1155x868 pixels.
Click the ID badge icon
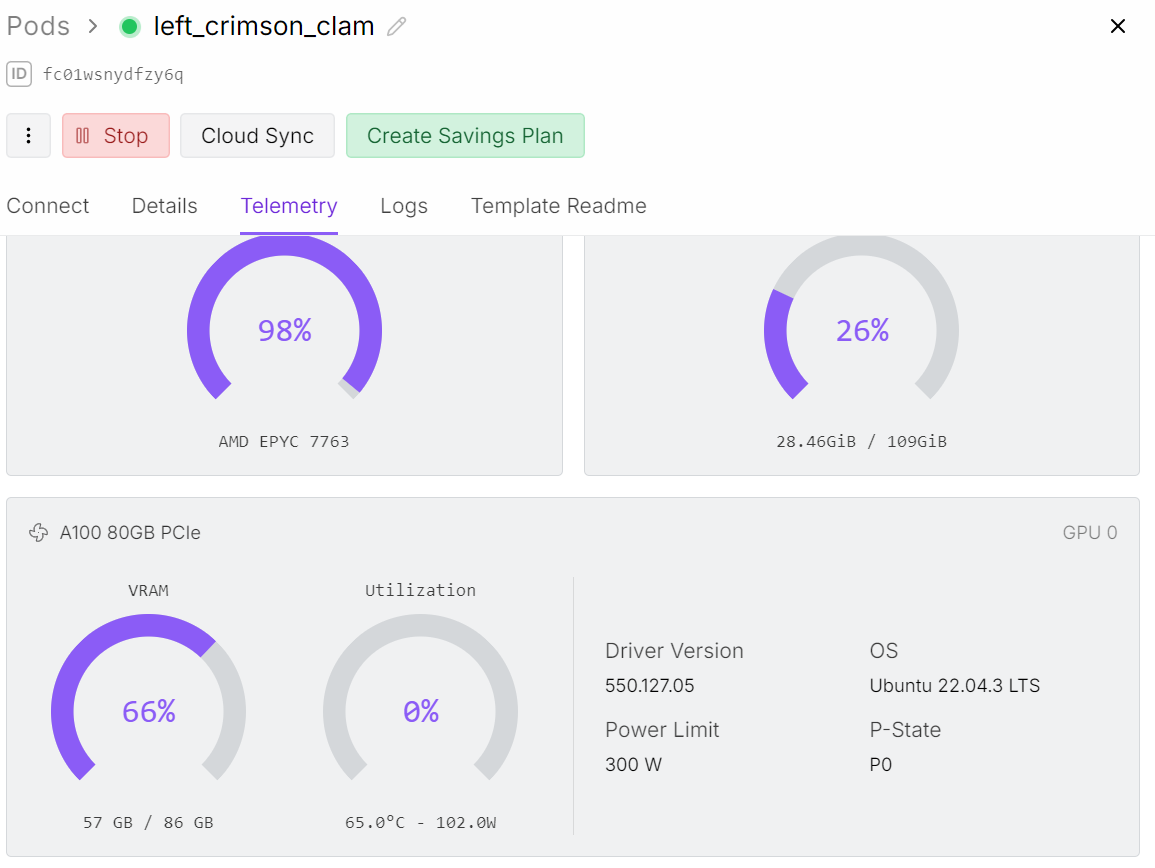click(x=19, y=74)
